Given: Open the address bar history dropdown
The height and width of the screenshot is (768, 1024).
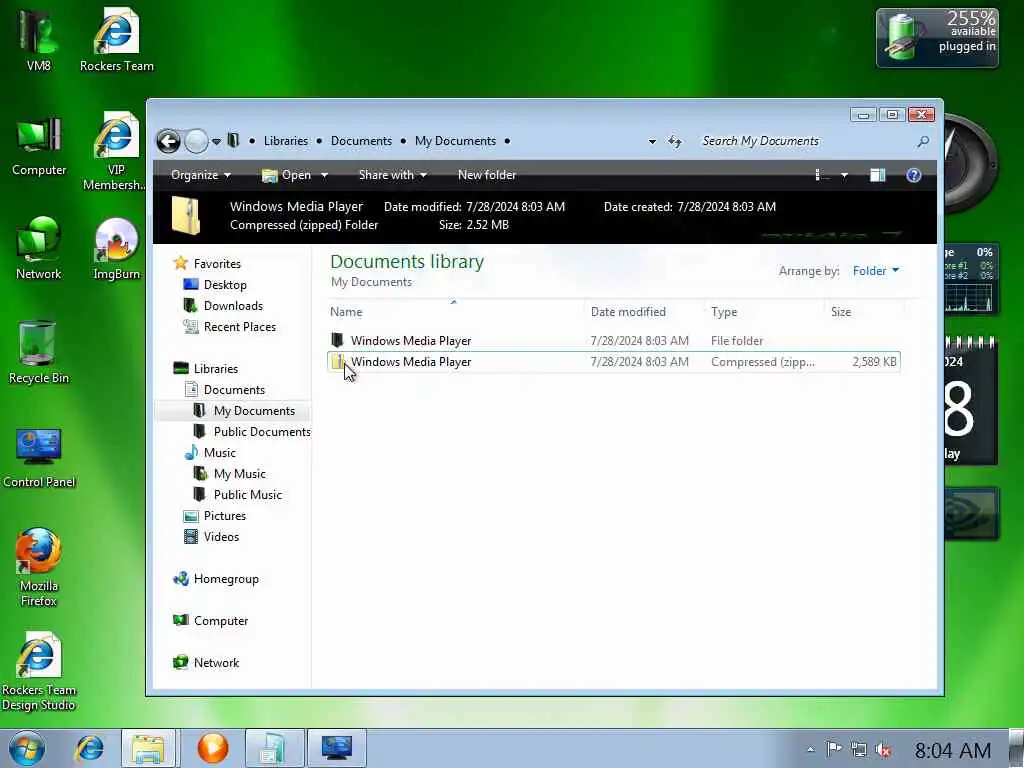Looking at the screenshot, I should [x=652, y=142].
